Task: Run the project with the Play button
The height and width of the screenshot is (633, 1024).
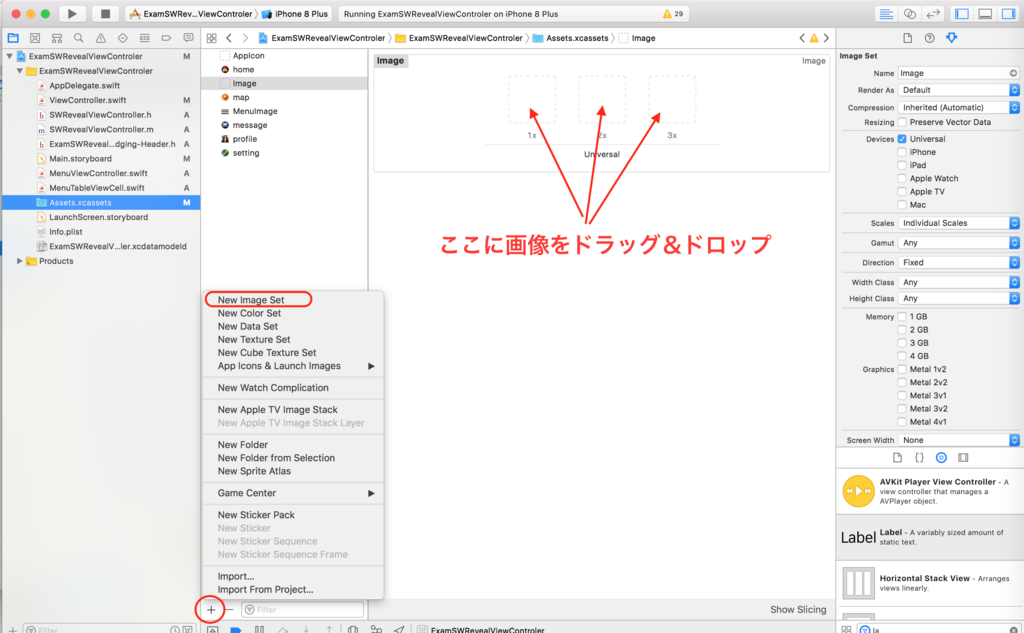Action: coord(72,14)
